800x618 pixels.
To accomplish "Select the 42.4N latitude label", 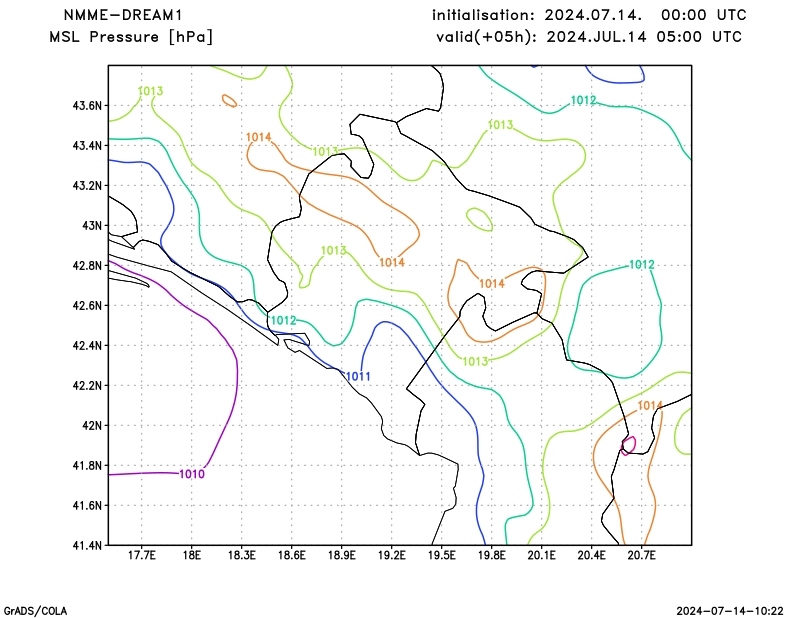I will 87,345.
